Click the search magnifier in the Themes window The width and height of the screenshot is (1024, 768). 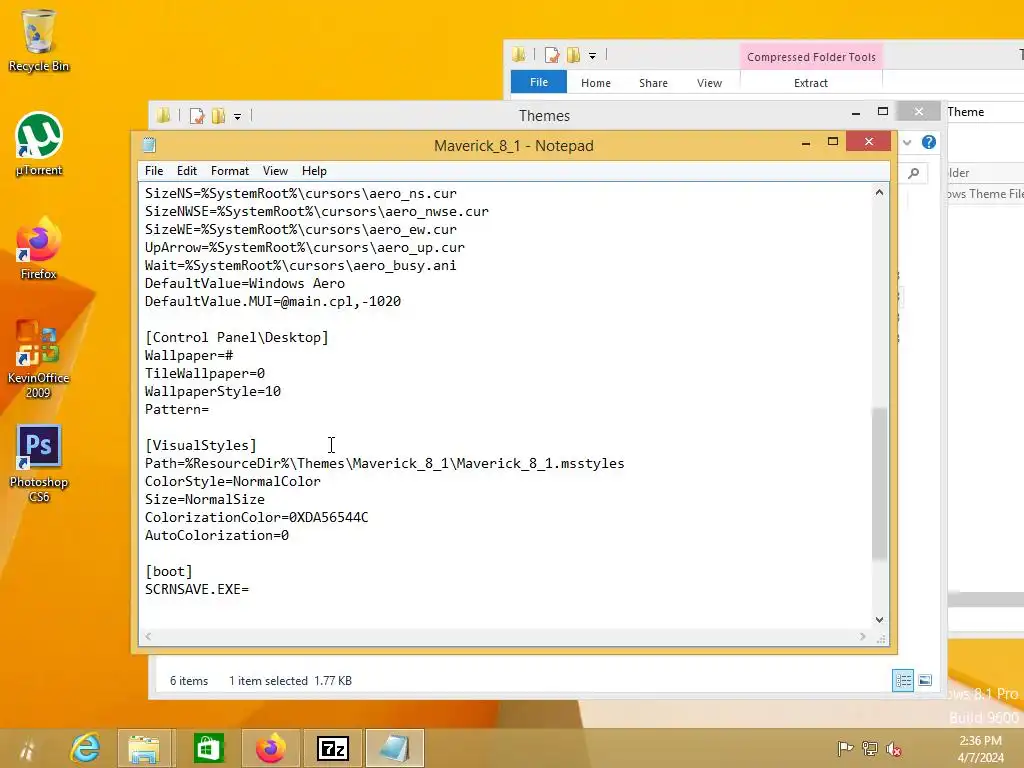click(914, 173)
